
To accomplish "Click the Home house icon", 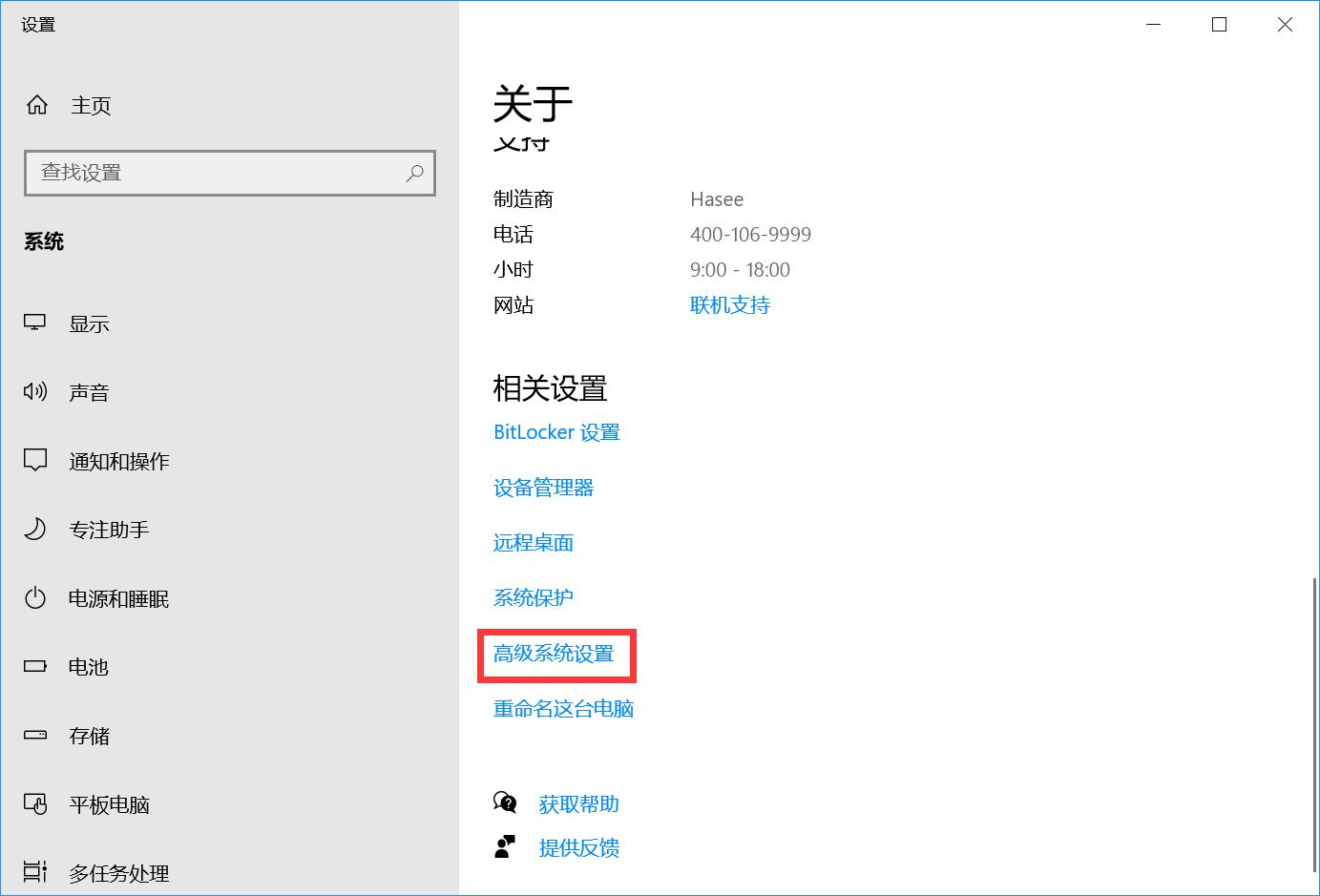I will click(x=37, y=105).
